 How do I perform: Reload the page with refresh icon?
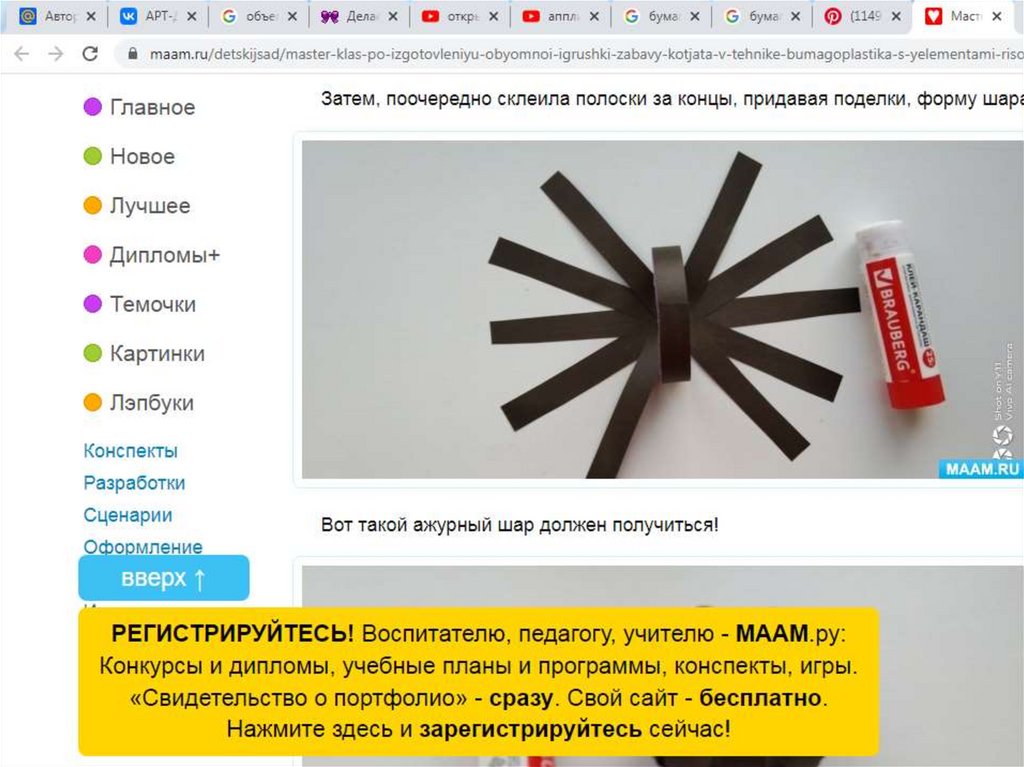(90, 54)
